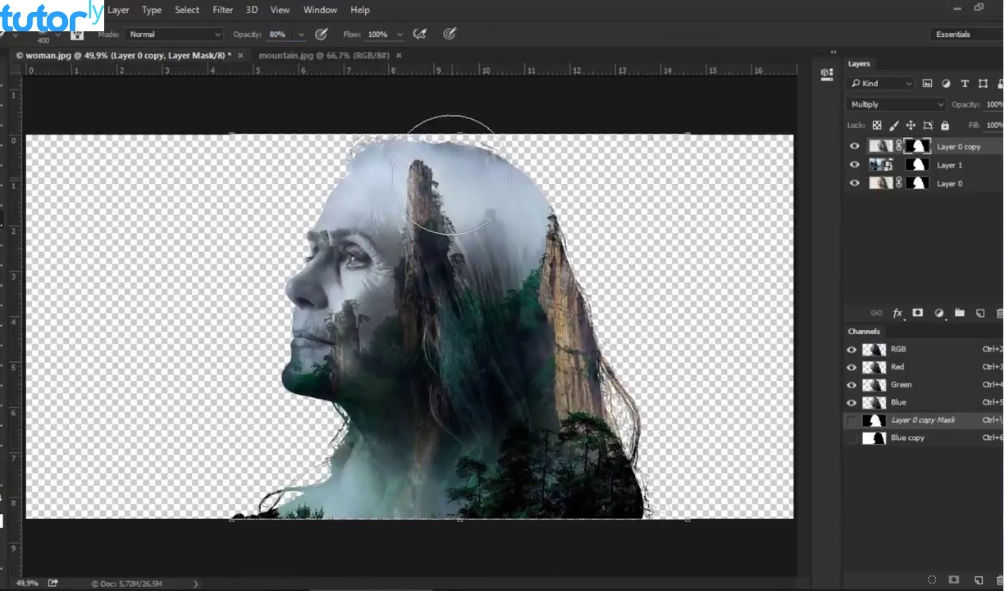
Task: Switch to the mountain.jpg document tab
Action: click(324, 56)
